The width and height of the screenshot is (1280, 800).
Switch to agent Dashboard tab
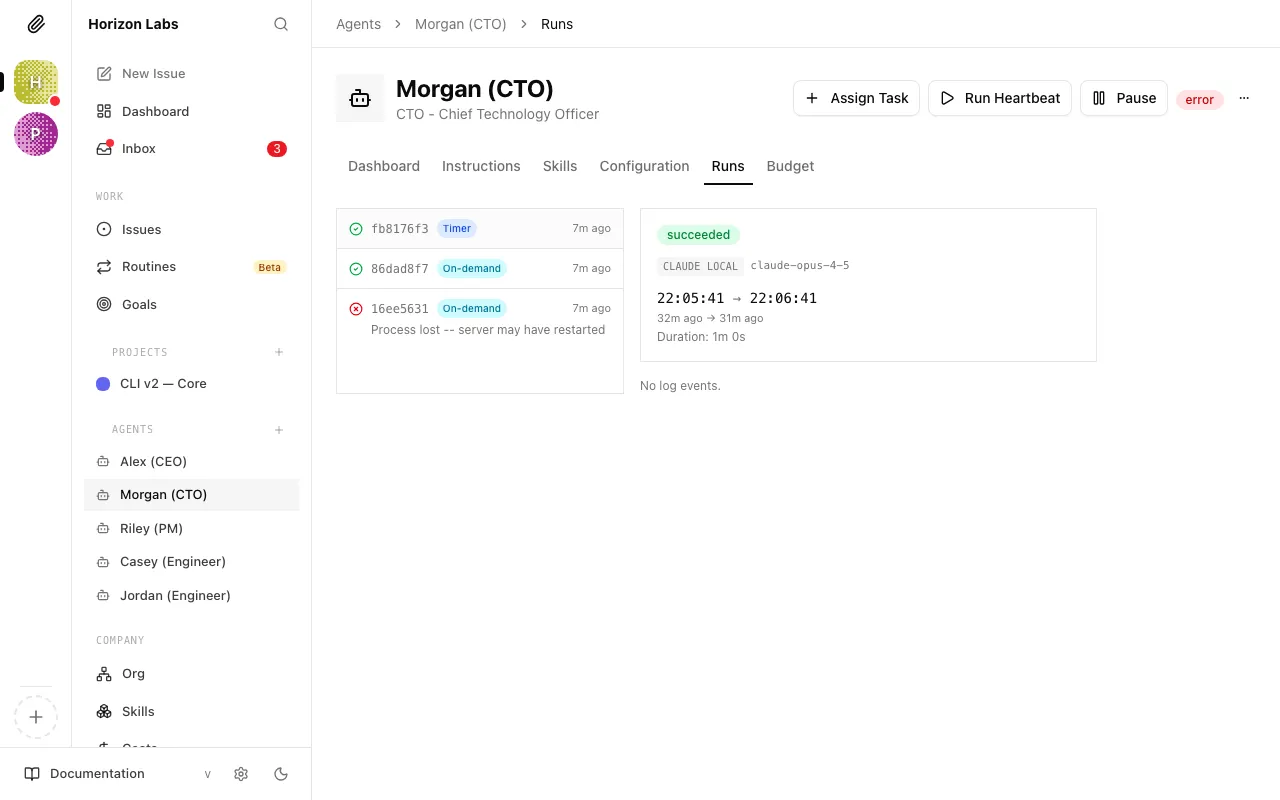coord(384,166)
